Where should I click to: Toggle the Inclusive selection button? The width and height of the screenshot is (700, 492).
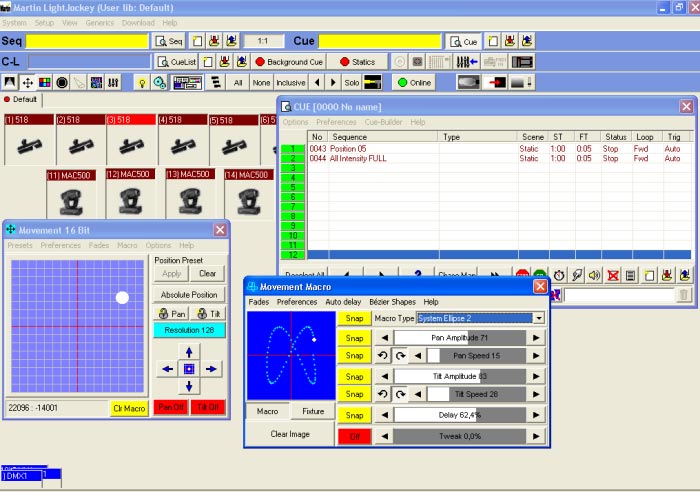(x=291, y=83)
